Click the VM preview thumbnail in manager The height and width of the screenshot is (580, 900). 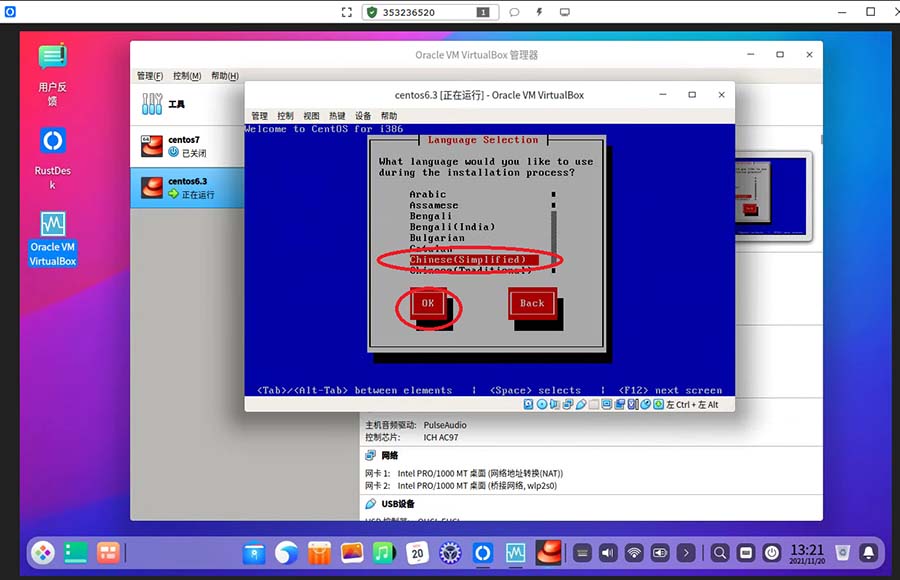point(773,196)
